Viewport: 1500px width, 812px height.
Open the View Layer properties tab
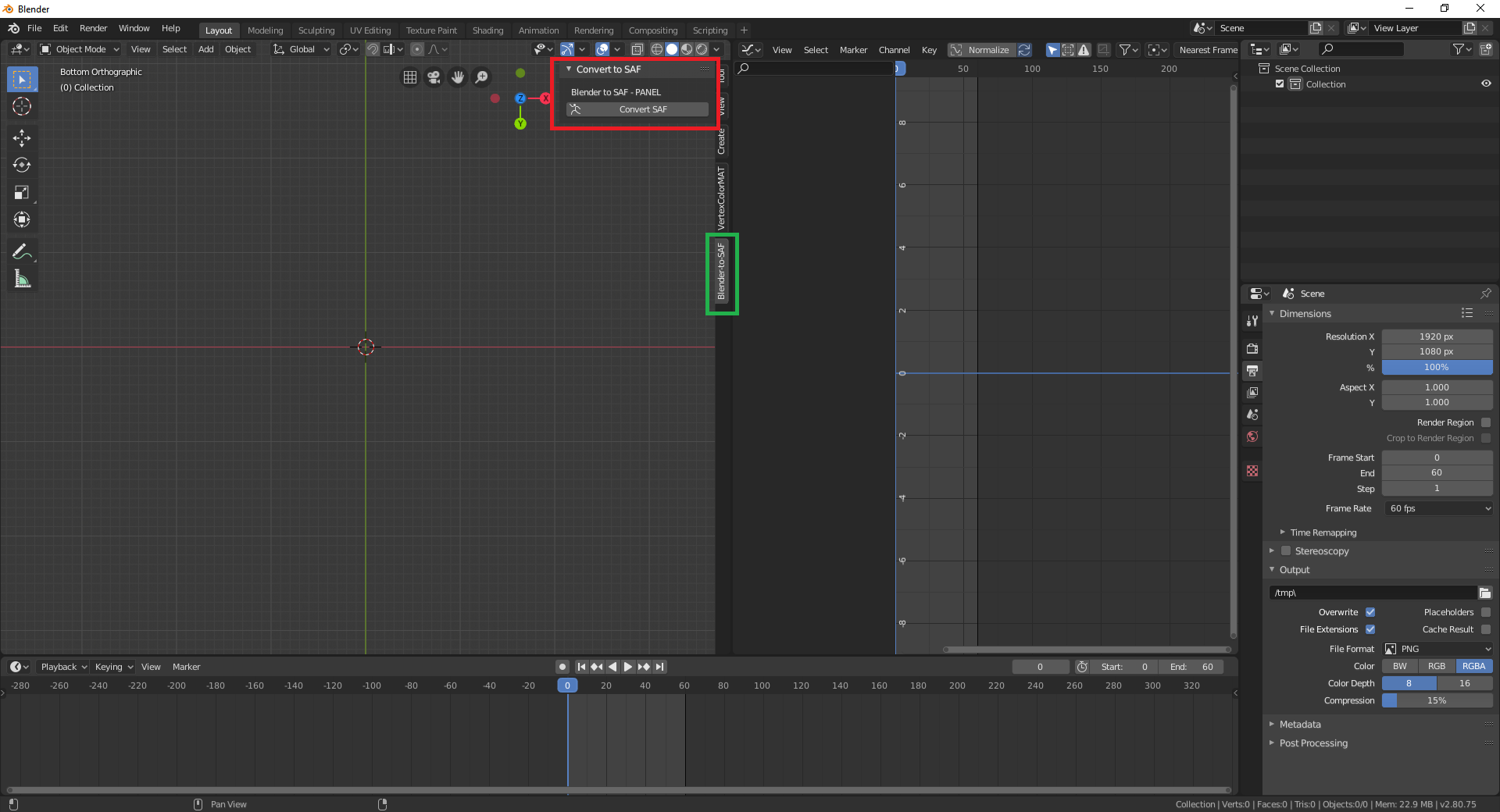1252,392
